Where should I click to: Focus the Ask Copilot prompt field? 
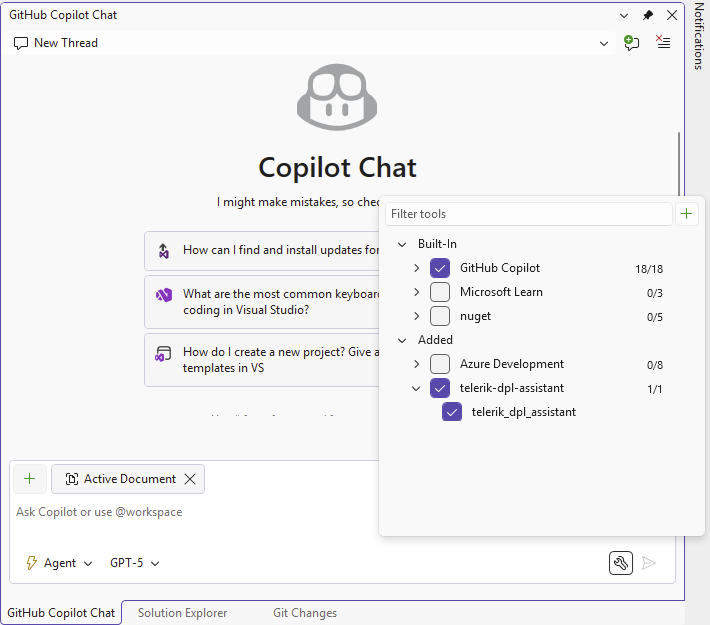195,512
